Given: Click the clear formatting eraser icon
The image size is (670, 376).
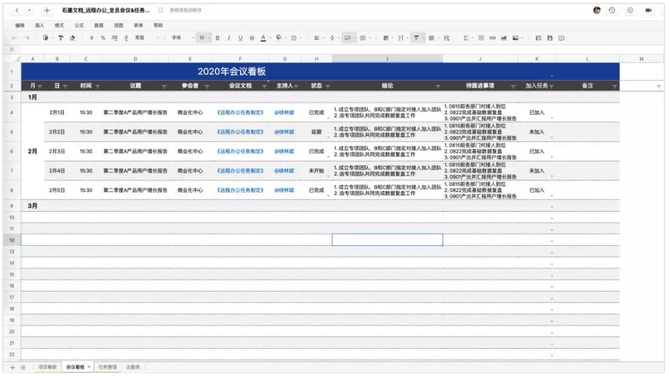Looking at the screenshot, I should click(73, 38).
